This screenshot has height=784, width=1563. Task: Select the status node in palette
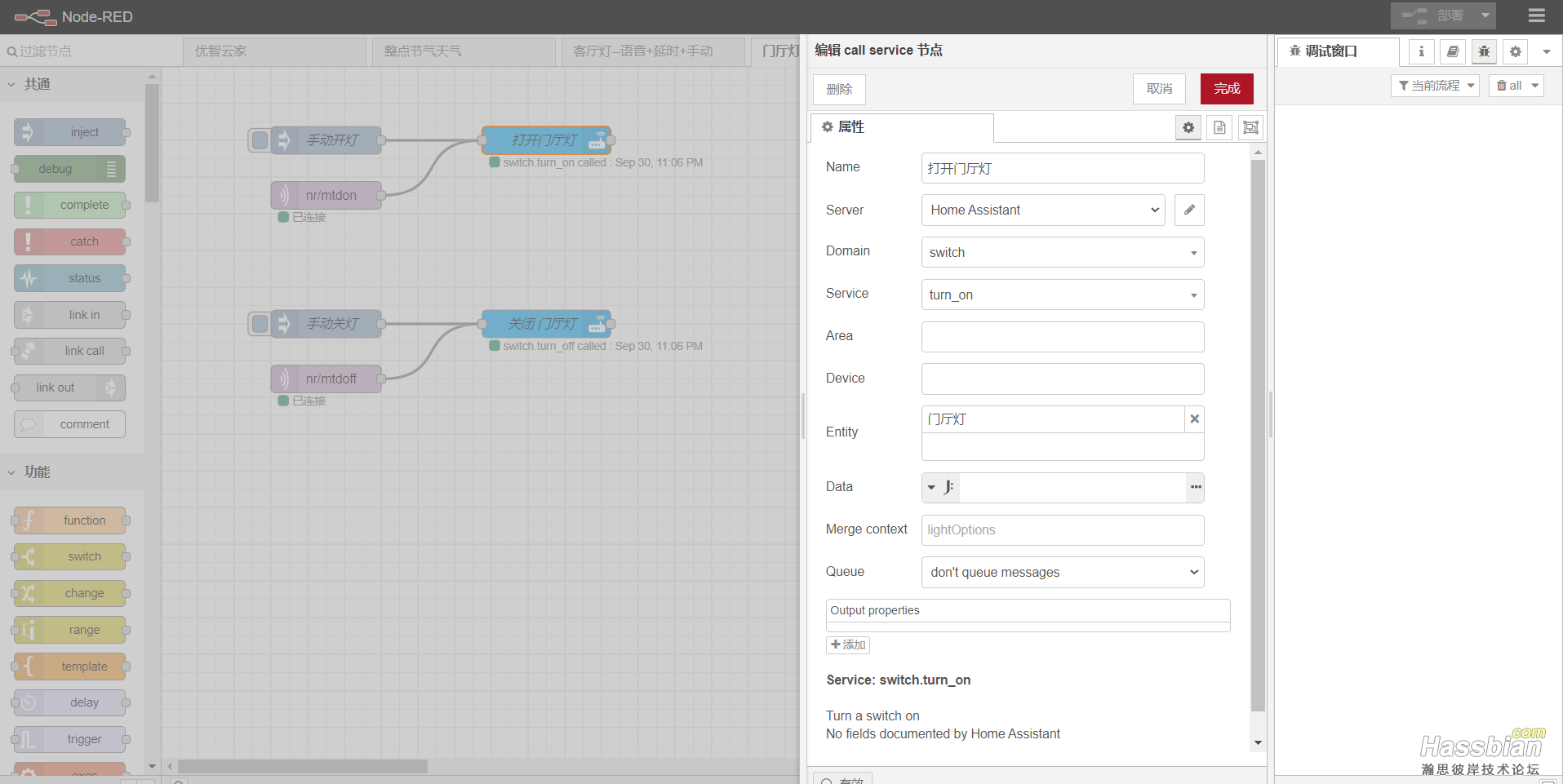(x=70, y=278)
